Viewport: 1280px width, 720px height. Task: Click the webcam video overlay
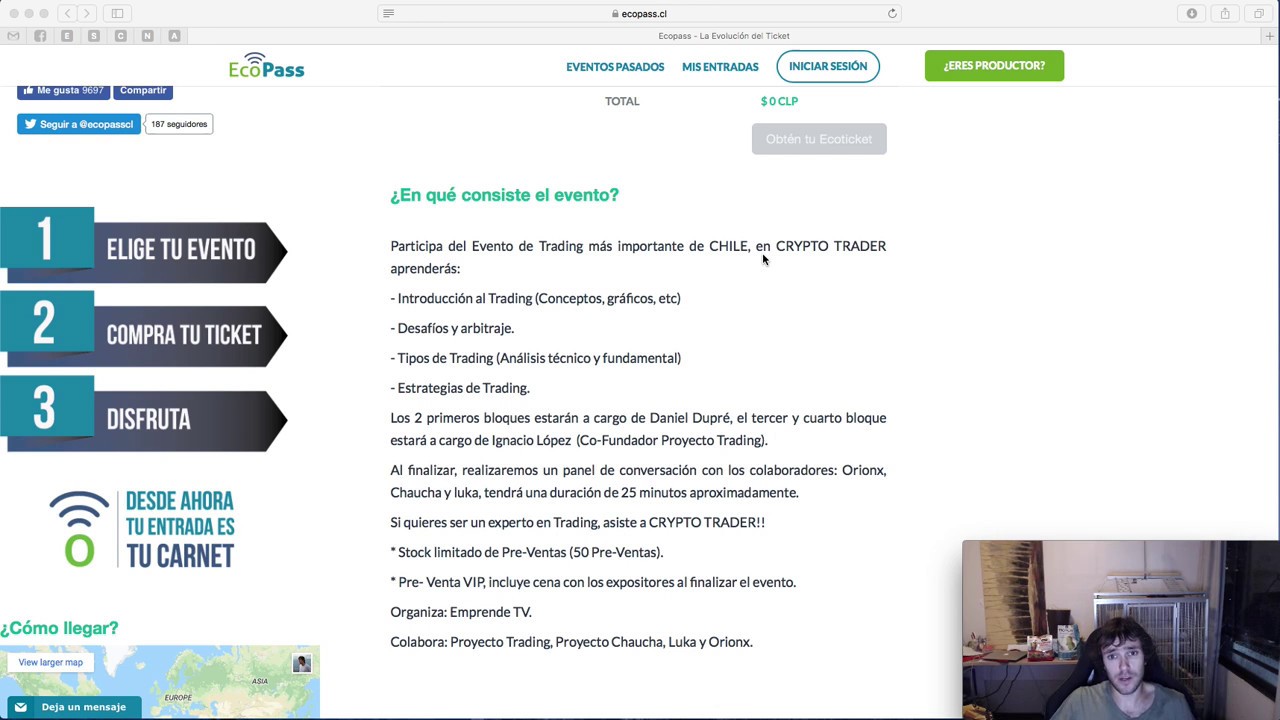[1120, 629]
